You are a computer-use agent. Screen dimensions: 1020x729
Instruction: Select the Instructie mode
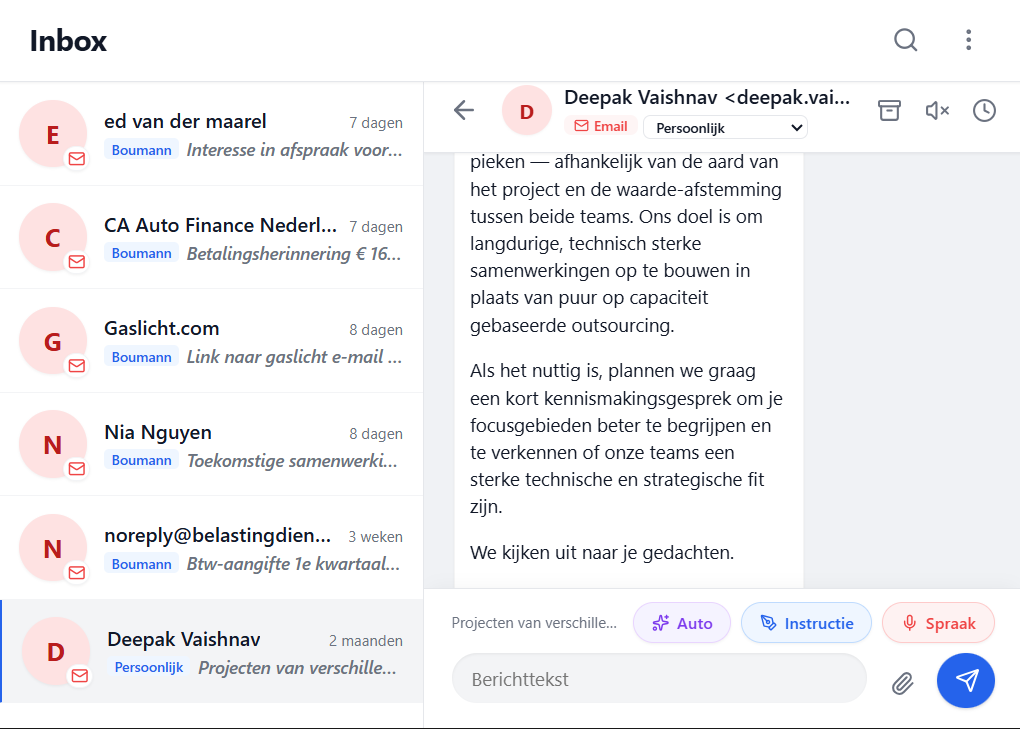[x=806, y=622]
